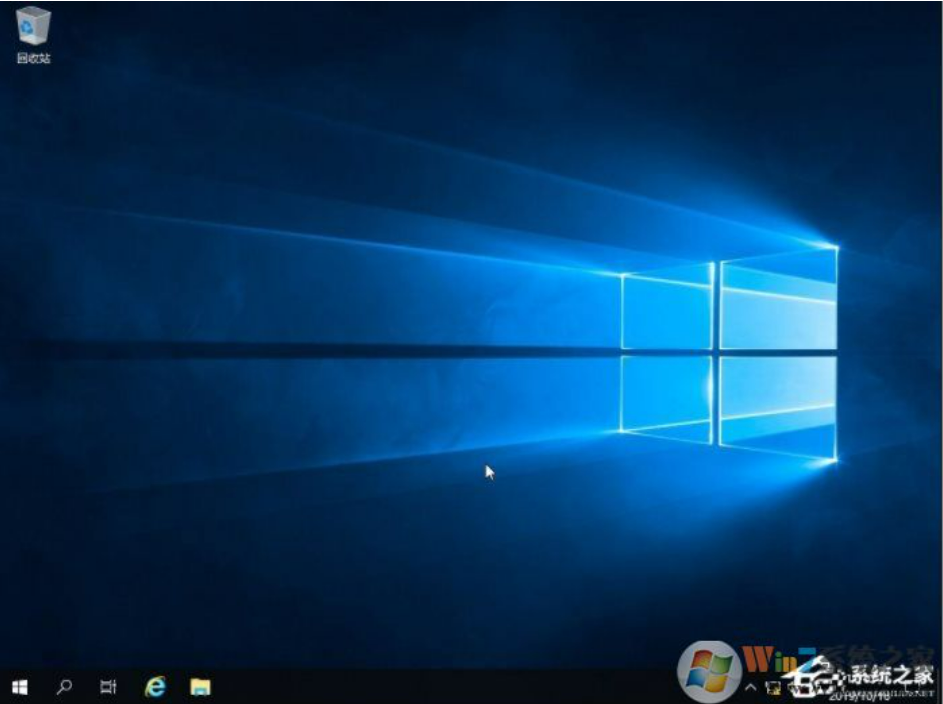Click the 回收站 label under the bin
The width and height of the screenshot is (943, 704).
click(33, 58)
